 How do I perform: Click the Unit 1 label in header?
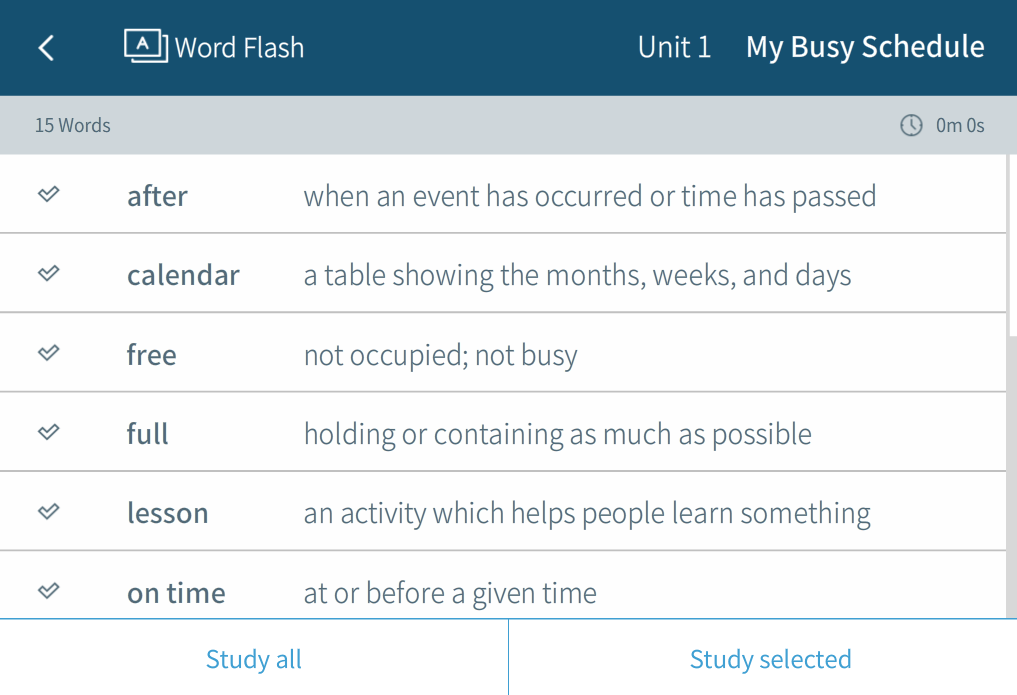[674, 47]
